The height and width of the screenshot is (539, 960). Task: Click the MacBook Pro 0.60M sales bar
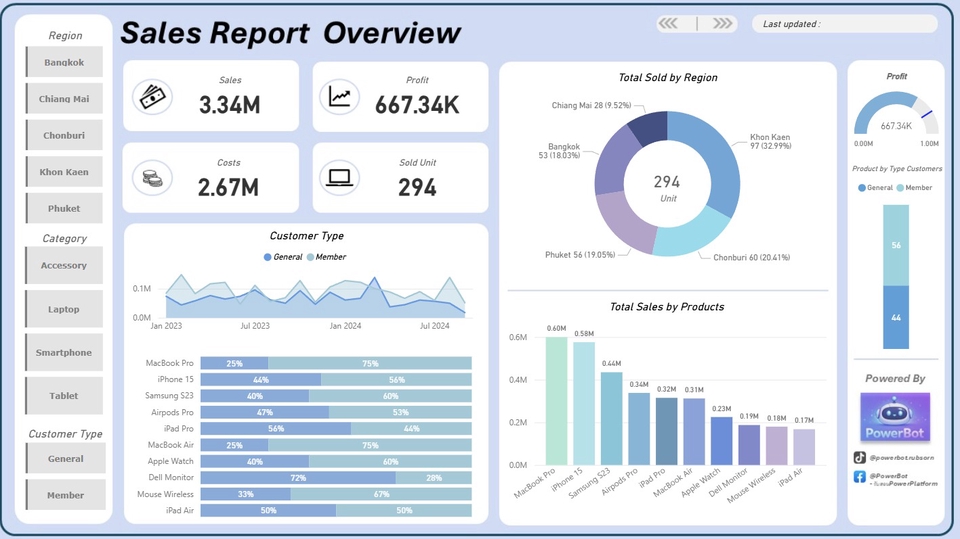(x=557, y=401)
